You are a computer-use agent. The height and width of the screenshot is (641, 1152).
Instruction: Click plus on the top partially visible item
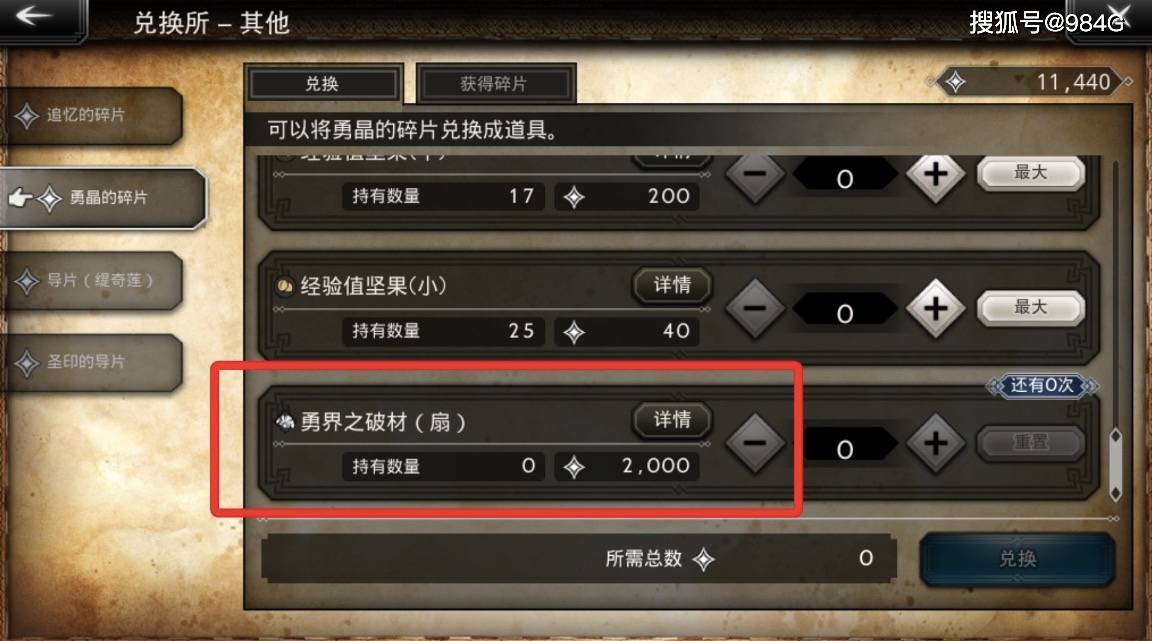(935, 176)
